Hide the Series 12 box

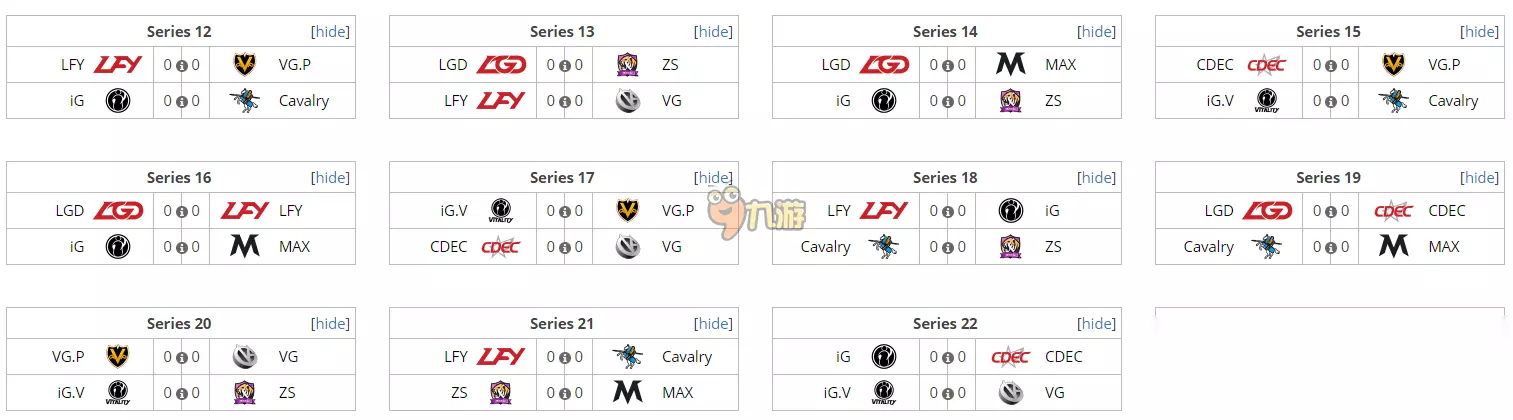coord(330,32)
